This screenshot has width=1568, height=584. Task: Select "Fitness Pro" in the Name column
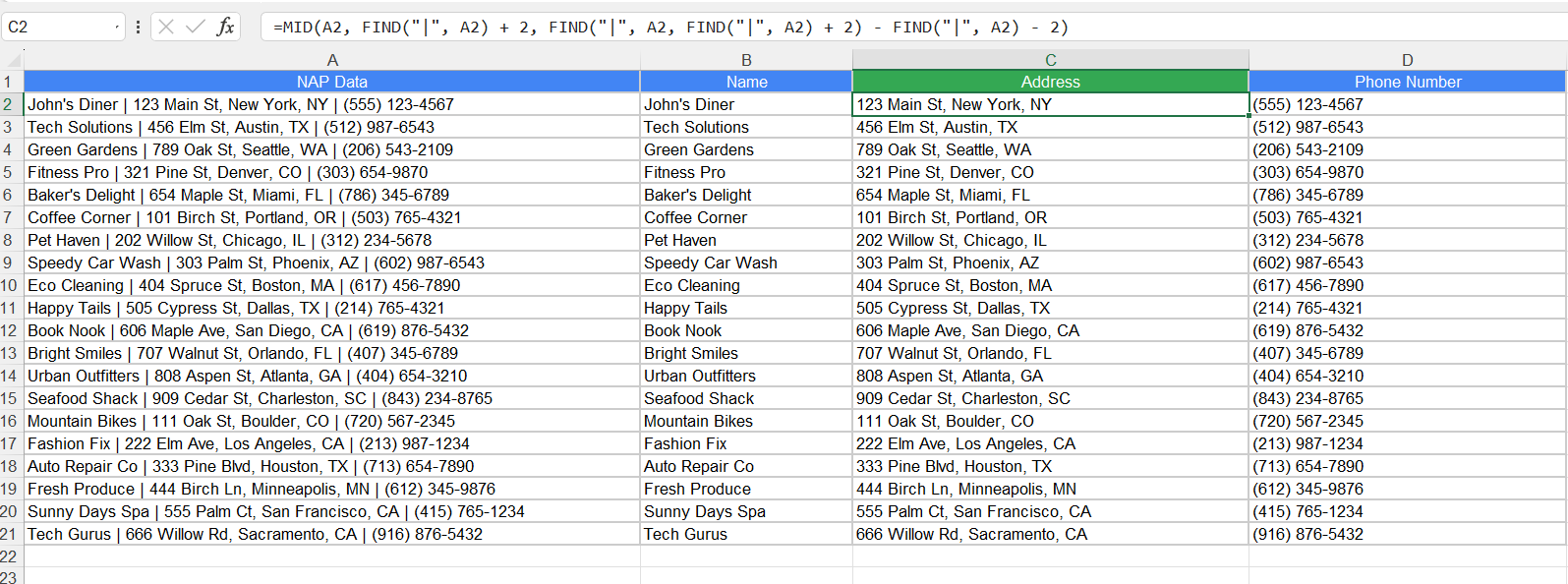pos(746,172)
